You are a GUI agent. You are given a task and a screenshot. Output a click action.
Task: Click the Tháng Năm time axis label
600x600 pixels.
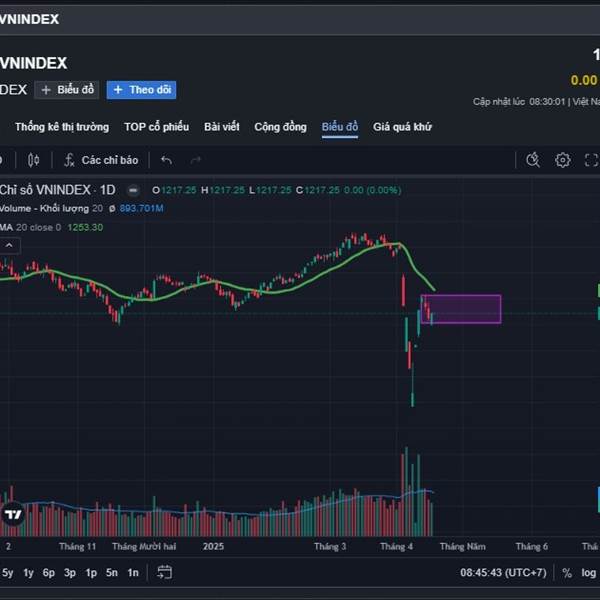tap(463, 546)
